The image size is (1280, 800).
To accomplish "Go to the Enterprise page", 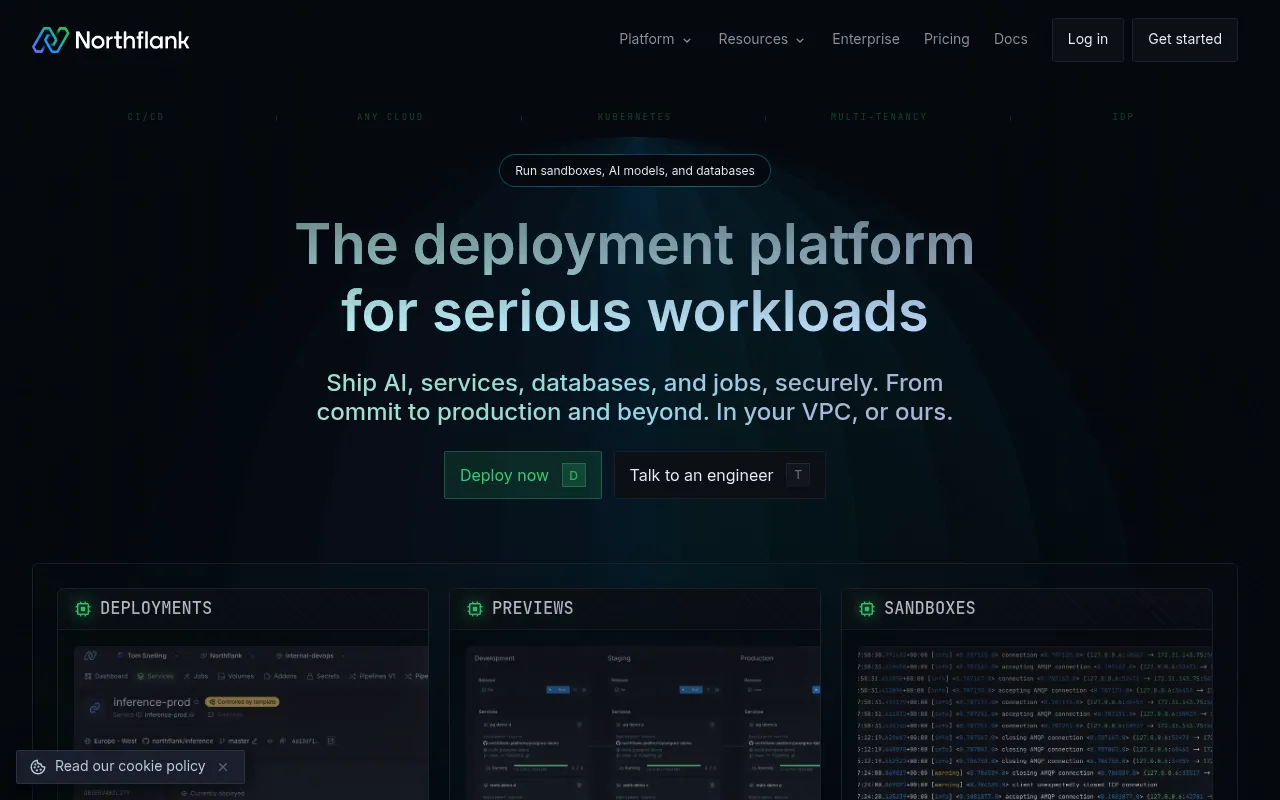I will pos(866,39).
